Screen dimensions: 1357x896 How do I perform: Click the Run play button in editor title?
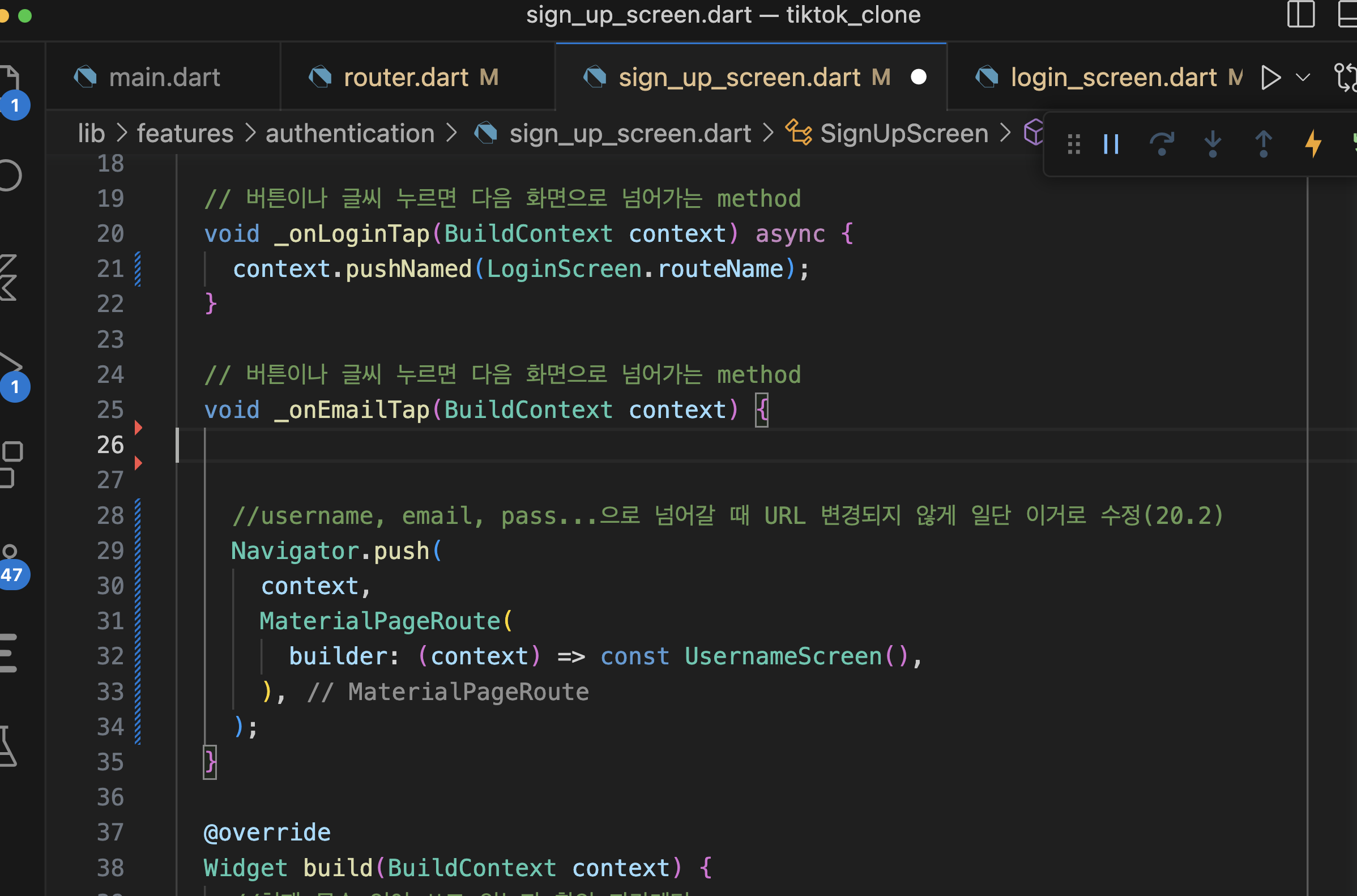tap(1271, 77)
